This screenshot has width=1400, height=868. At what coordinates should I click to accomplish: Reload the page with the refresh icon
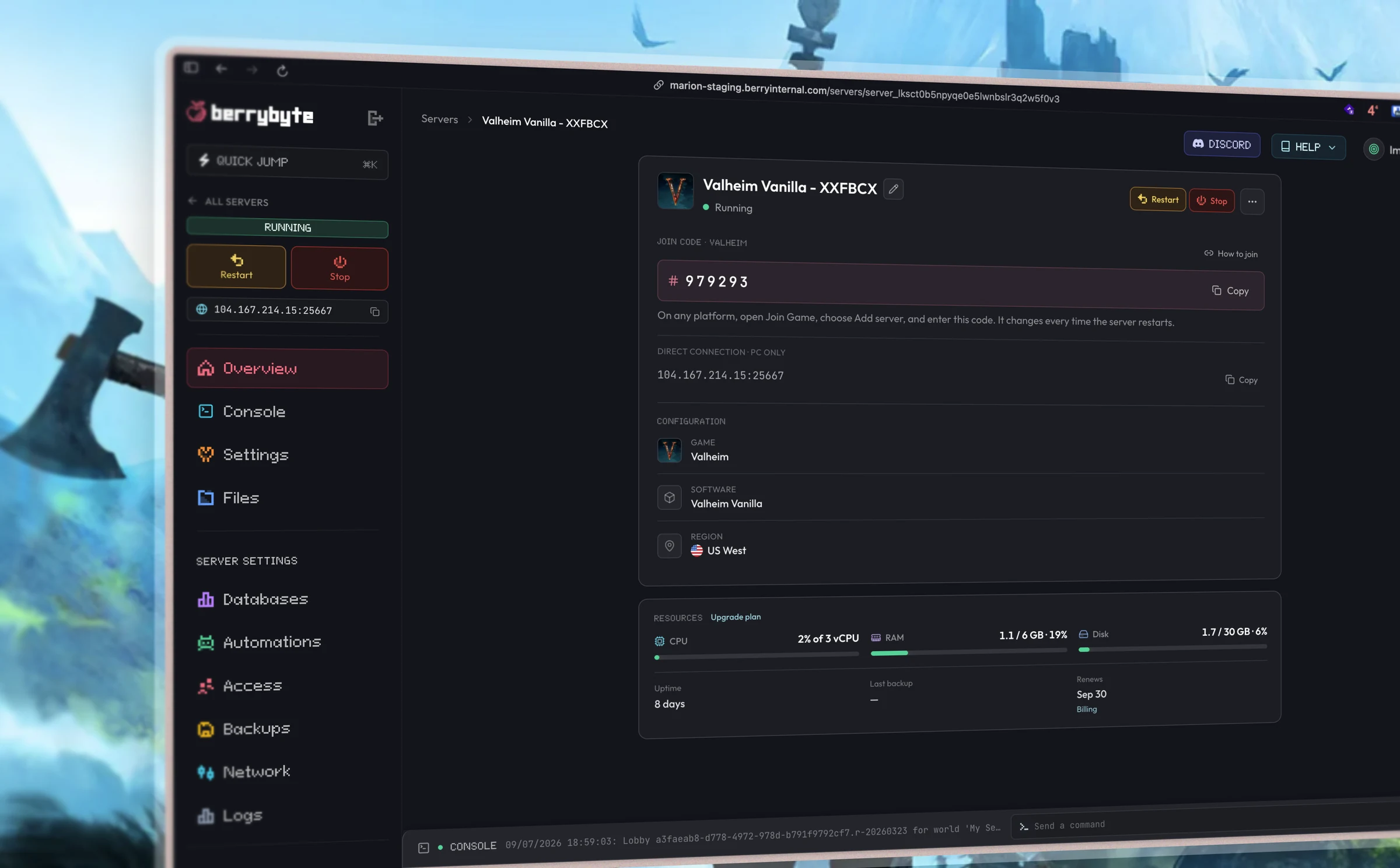click(x=282, y=71)
